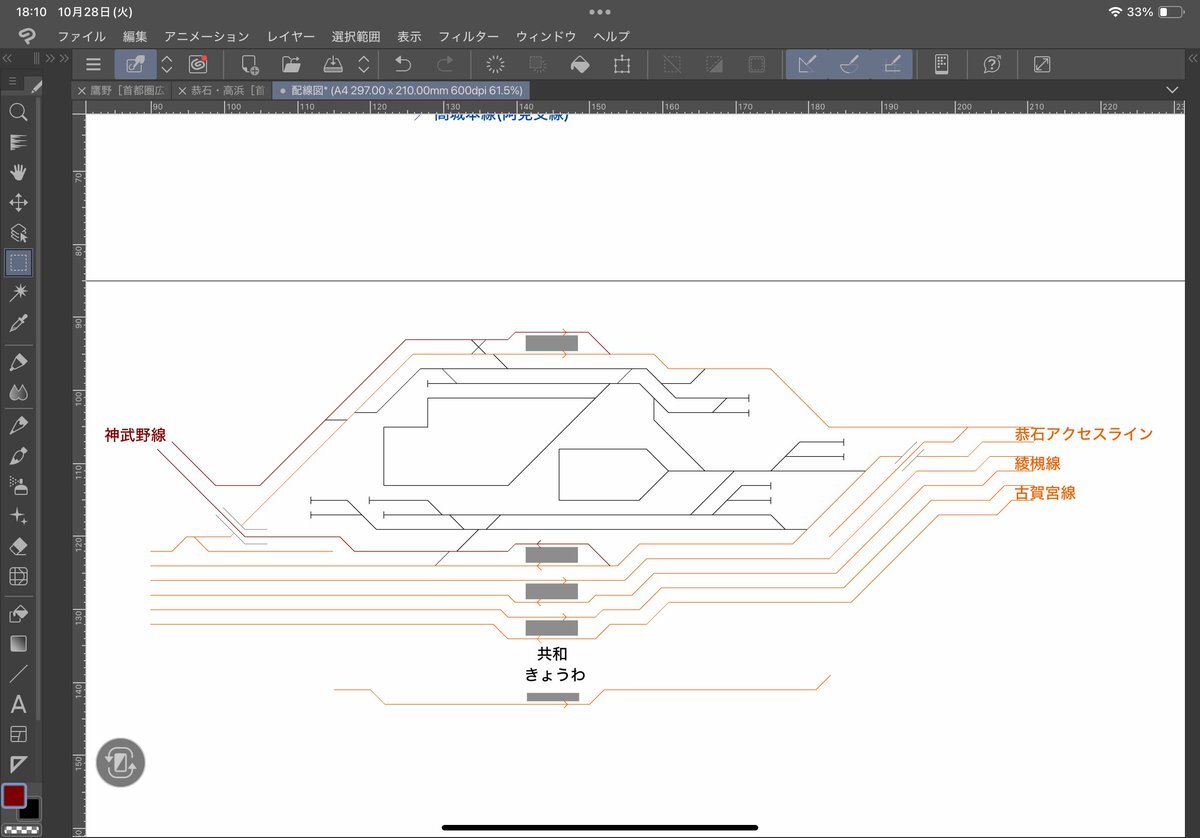Viewport: 1200px width, 838px height.
Task: Select the Zoom magnifier tool
Action: click(18, 112)
